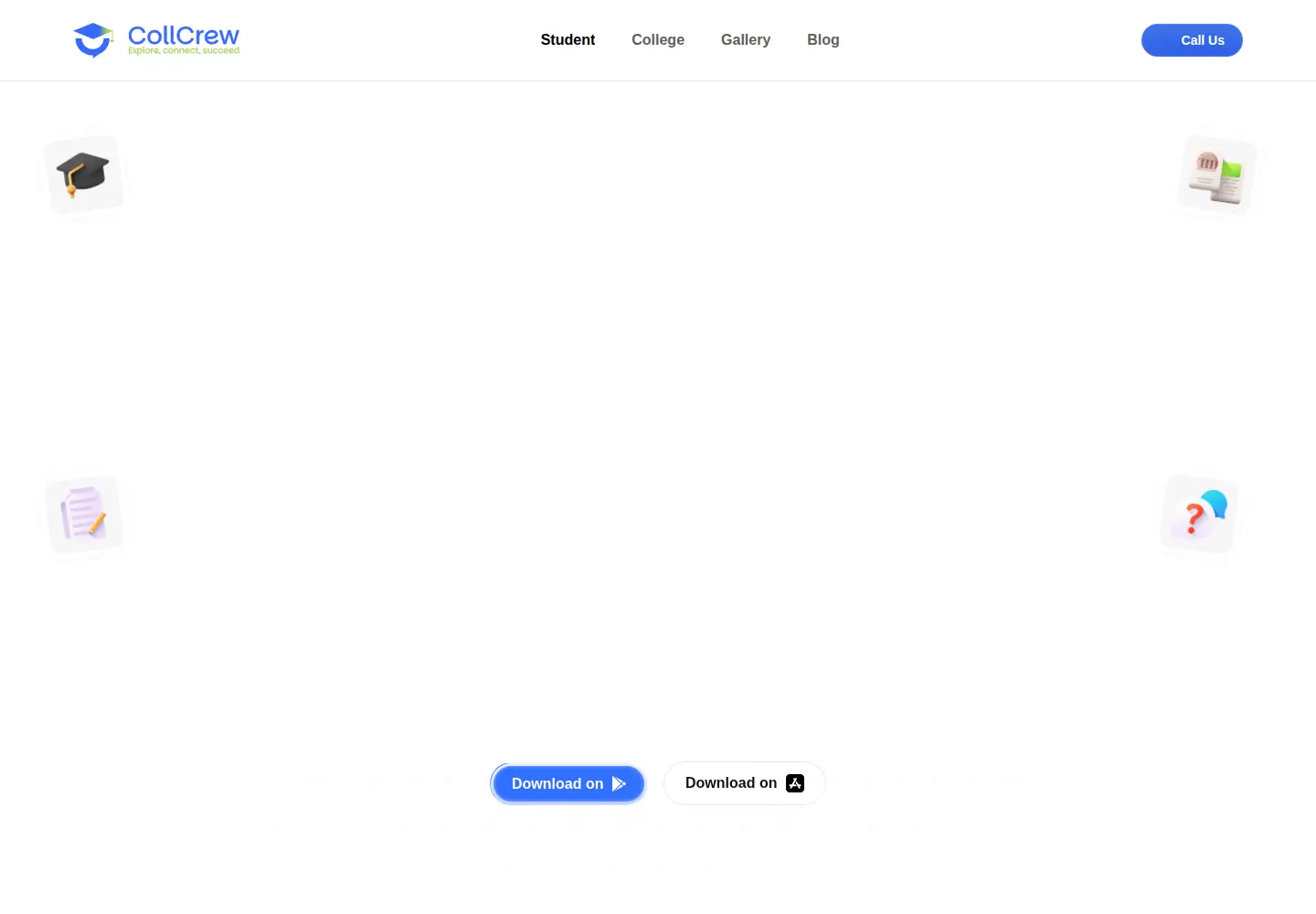This screenshot has width=1316, height=914.
Task: Click the purple notepad with pencil icon
Action: [84, 514]
